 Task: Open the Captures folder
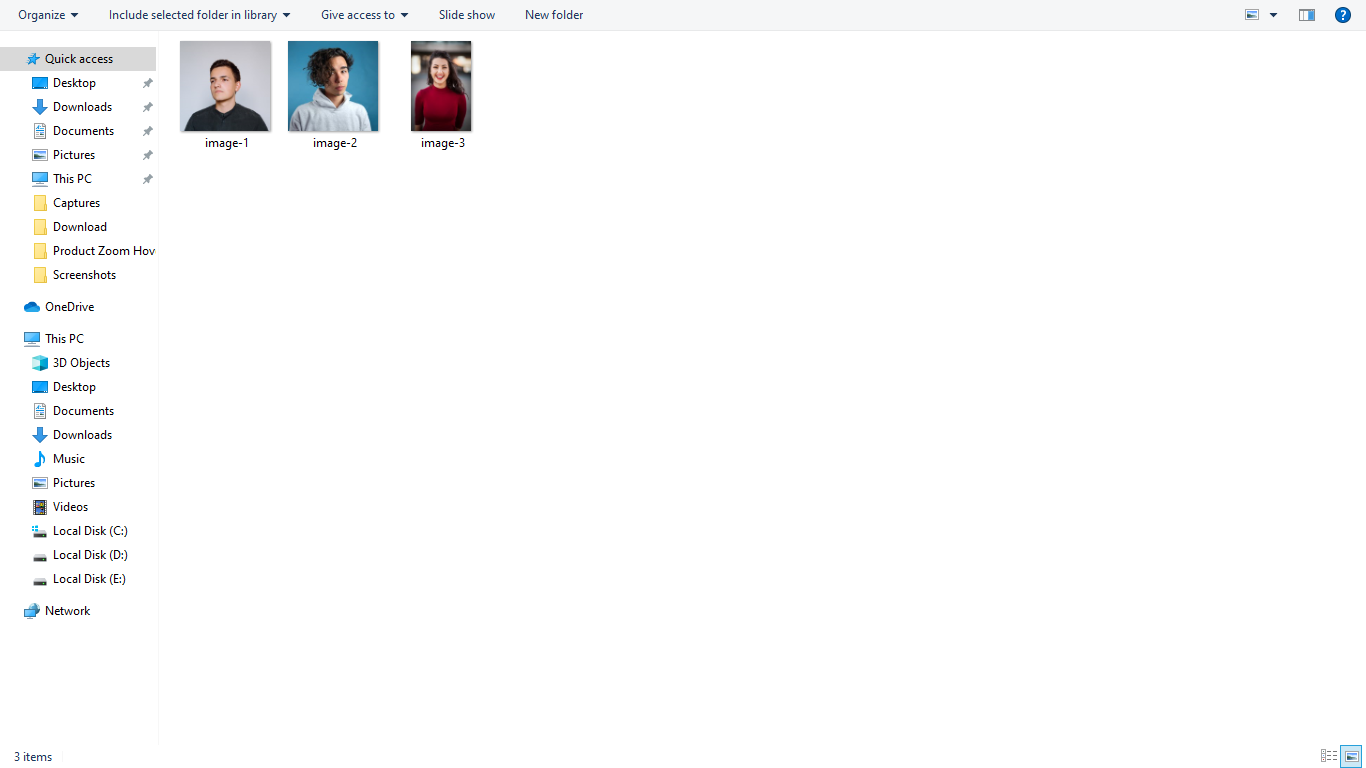tap(77, 202)
